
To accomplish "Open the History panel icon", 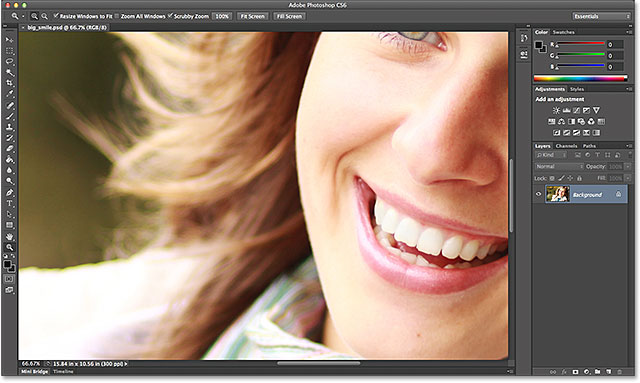I will click(524, 38).
